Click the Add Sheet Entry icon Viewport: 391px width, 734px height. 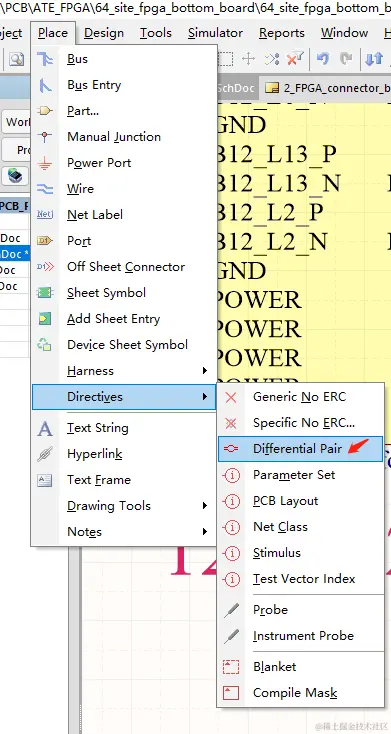click(45, 319)
